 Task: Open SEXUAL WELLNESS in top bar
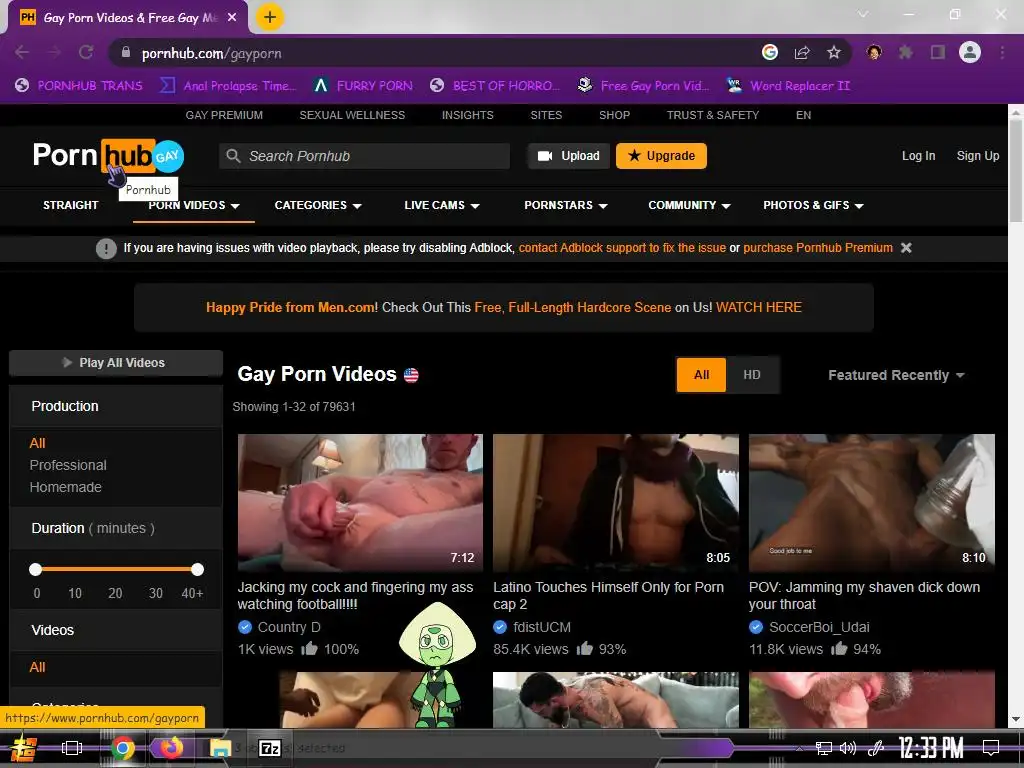click(x=352, y=115)
